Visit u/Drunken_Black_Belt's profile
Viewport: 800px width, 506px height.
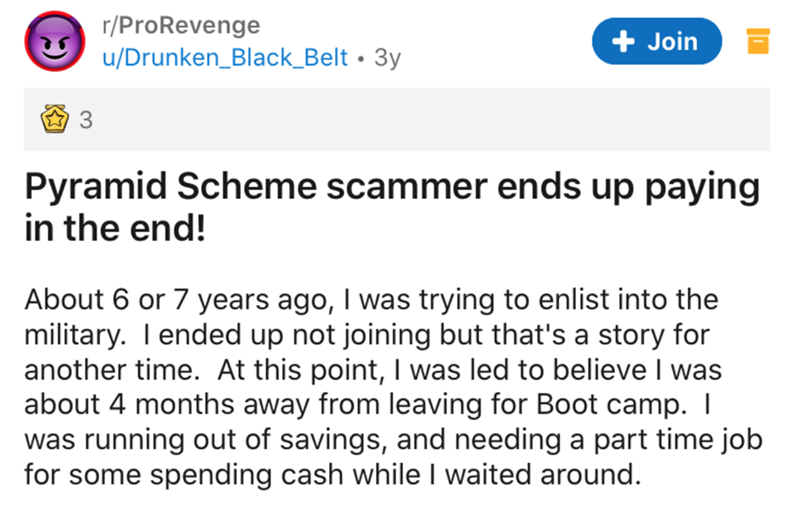click(224, 57)
